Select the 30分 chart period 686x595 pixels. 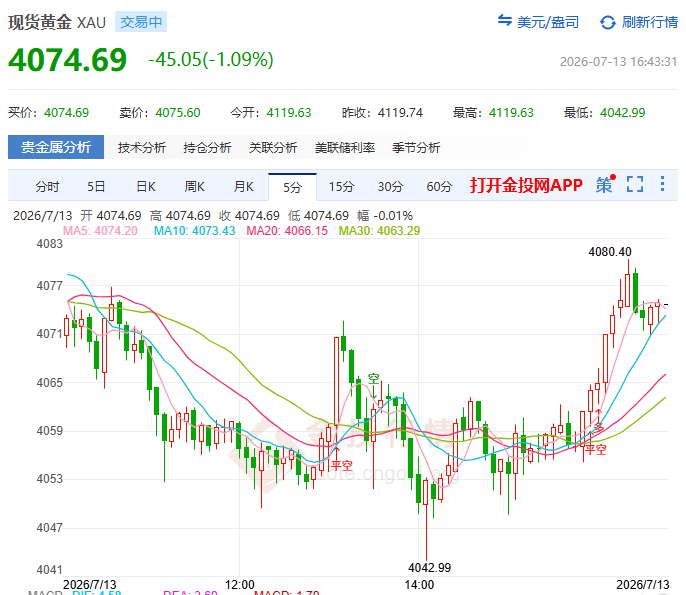tap(390, 187)
